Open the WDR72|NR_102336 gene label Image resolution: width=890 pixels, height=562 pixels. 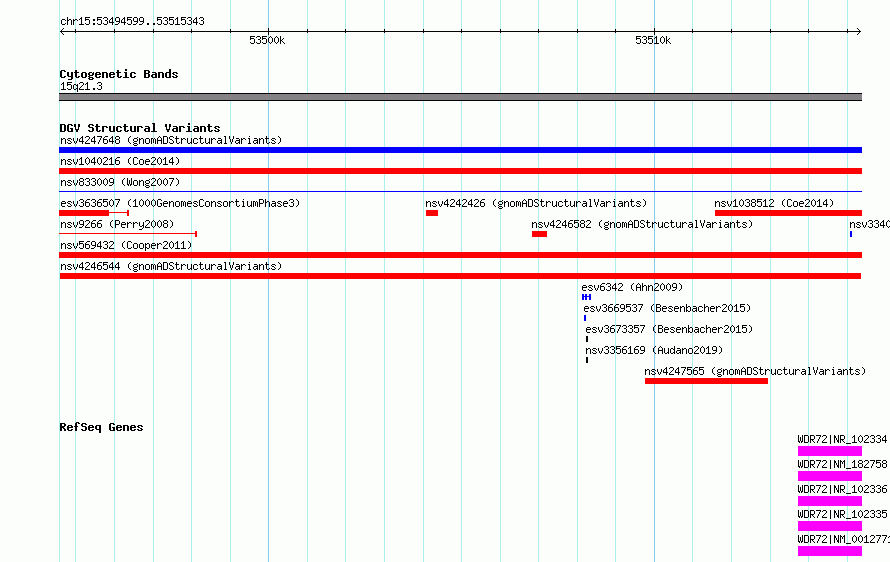coord(842,489)
